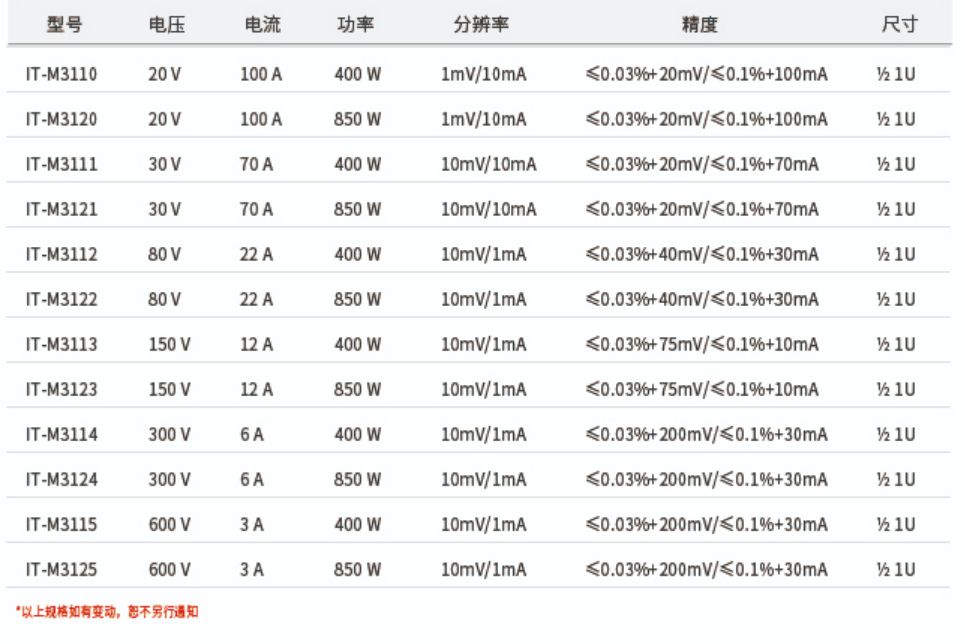Select model IT-M3115 cell
Viewport: 965px width, 644px height.
coord(62,525)
